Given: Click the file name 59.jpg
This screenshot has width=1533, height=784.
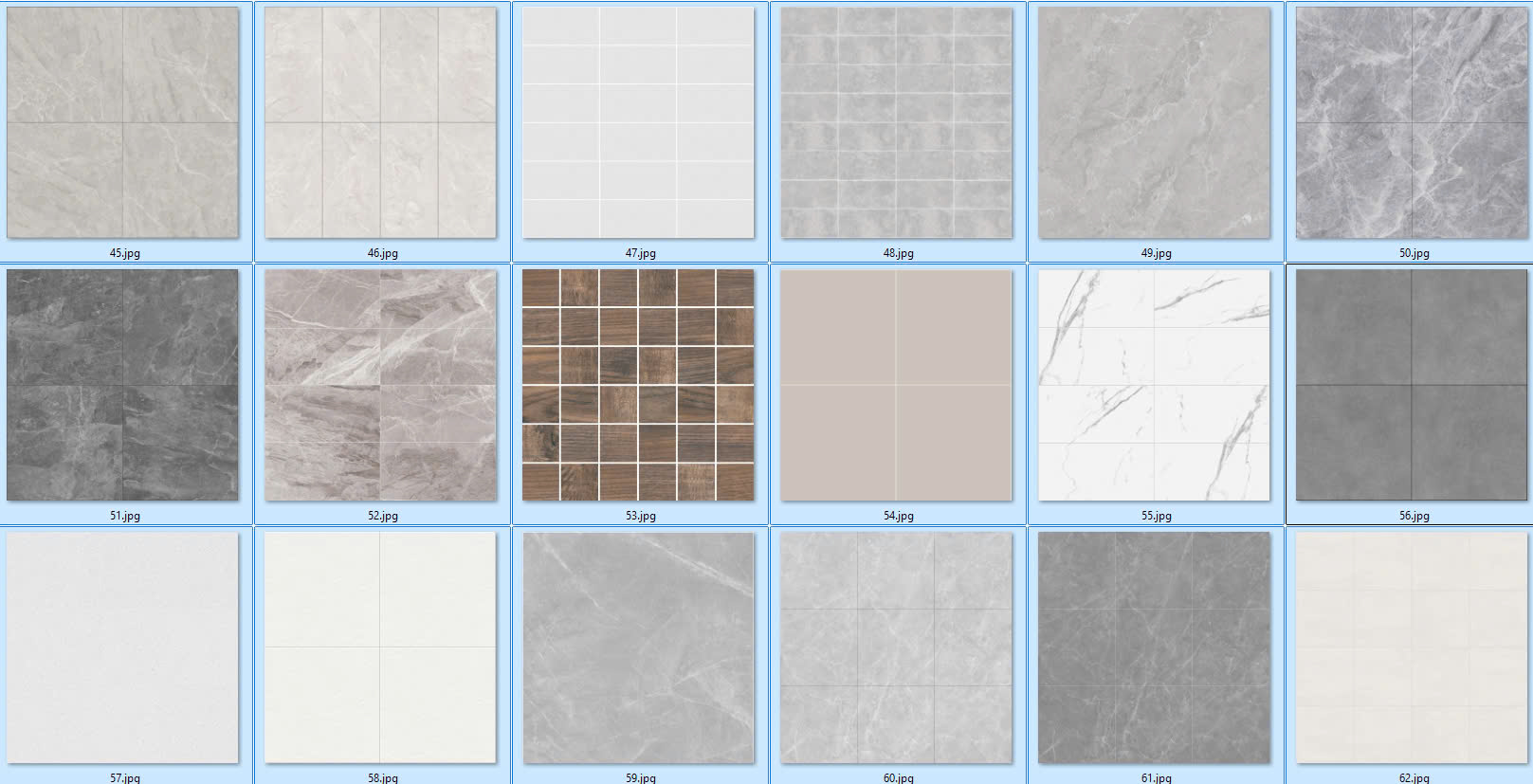Looking at the screenshot, I should click(641, 777).
